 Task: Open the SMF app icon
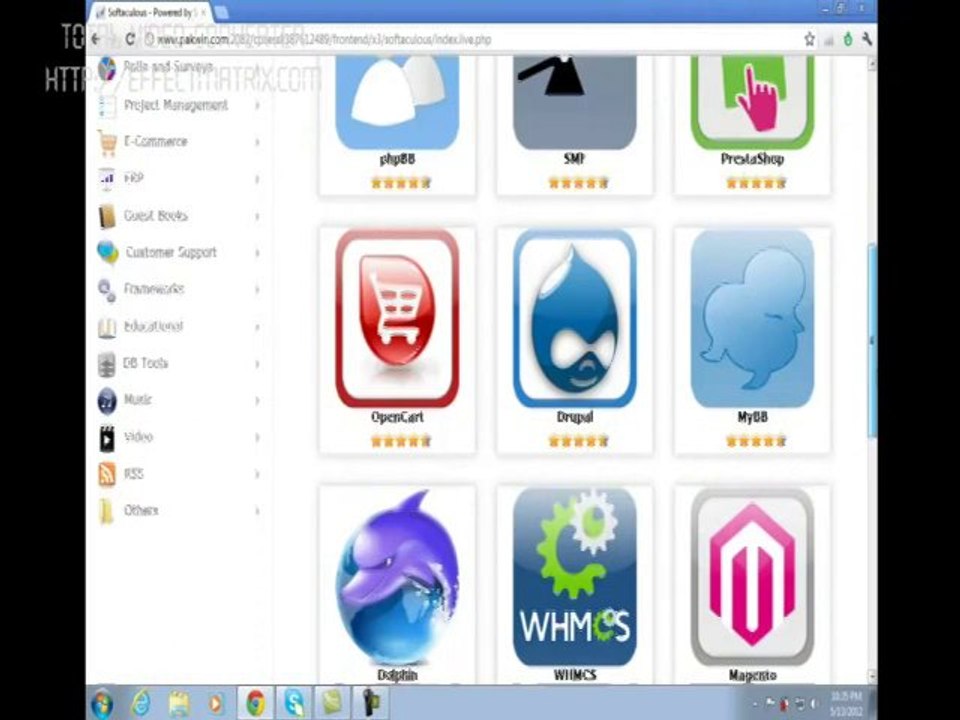click(574, 102)
